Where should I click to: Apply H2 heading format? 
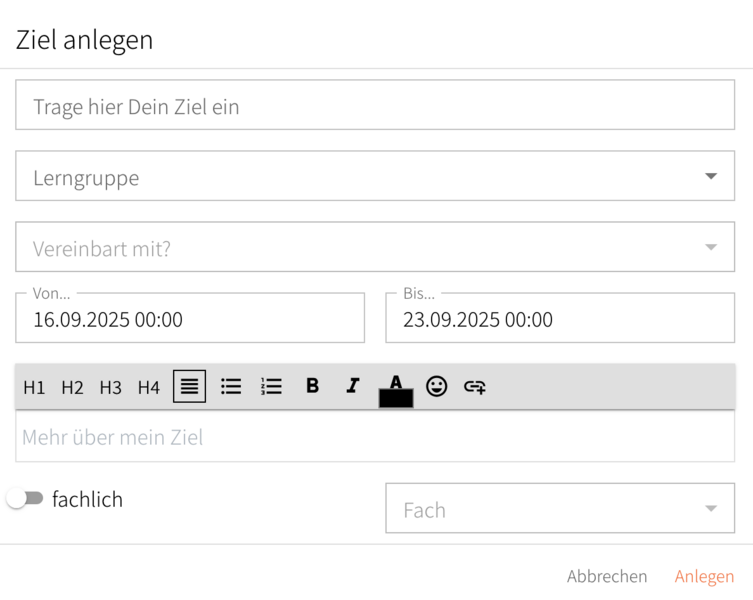[72, 387]
